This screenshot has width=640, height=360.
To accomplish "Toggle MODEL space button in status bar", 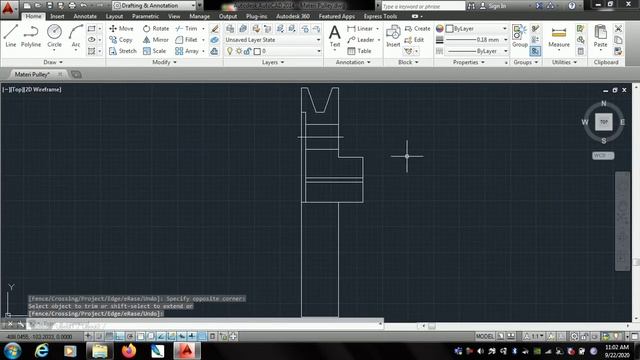I will (484, 336).
